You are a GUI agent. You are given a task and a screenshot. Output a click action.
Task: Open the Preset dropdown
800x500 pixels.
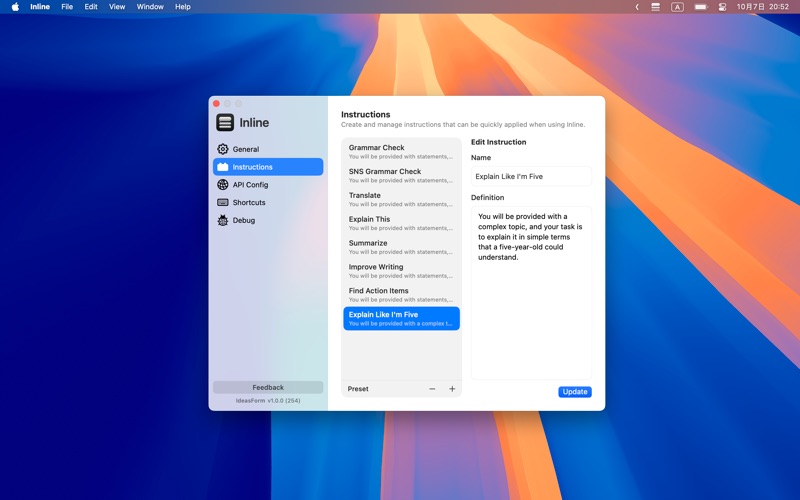358,389
